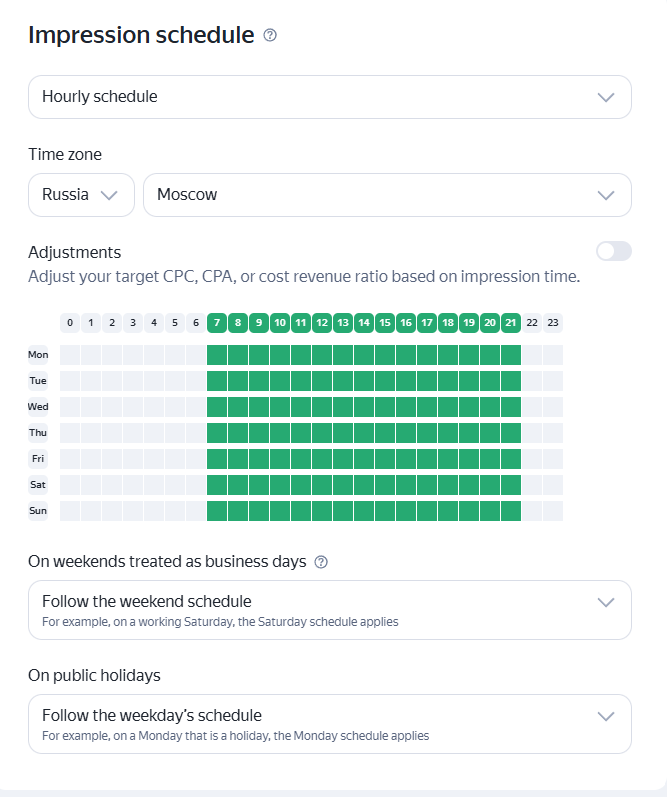Open the Follow the weekend schedule dropdown
This screenshot has height=797, width=667.
tap(330, 610)
